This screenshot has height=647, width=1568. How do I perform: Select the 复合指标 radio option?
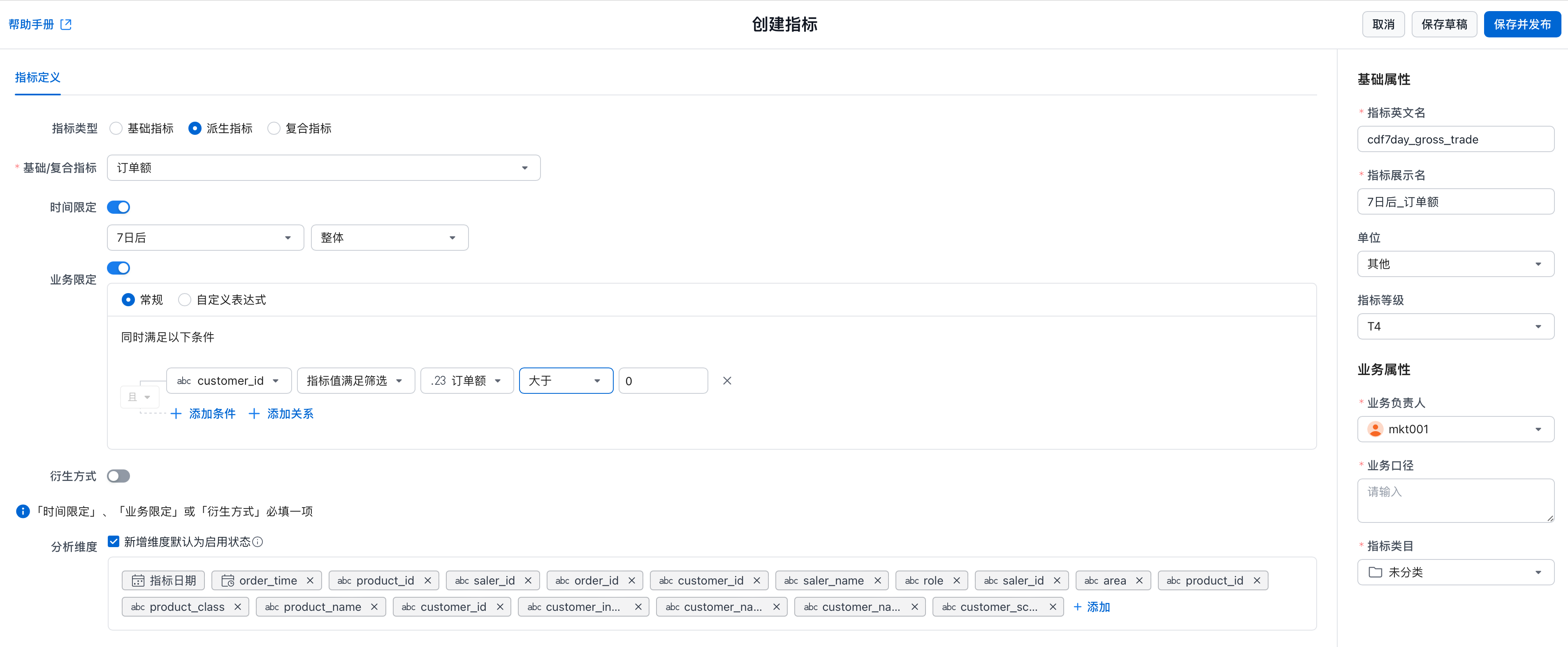click(x=274, y=128)
